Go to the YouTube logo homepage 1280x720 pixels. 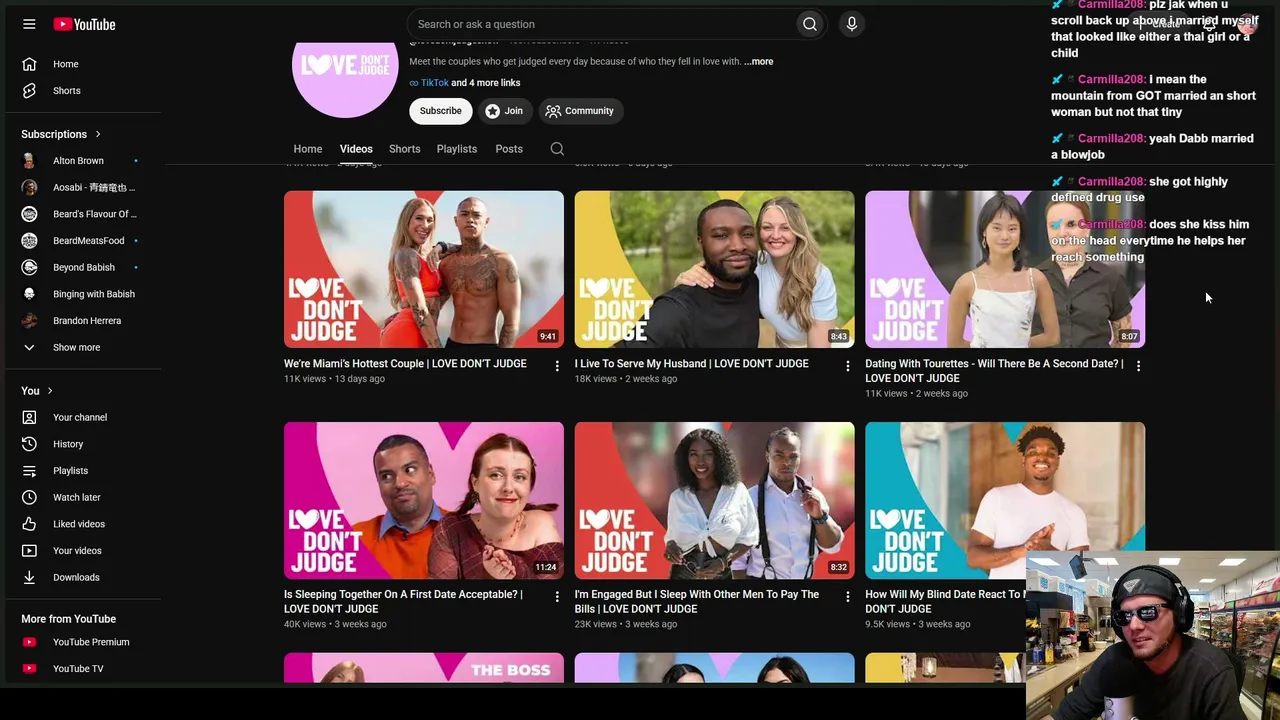(x=84, y=24)
